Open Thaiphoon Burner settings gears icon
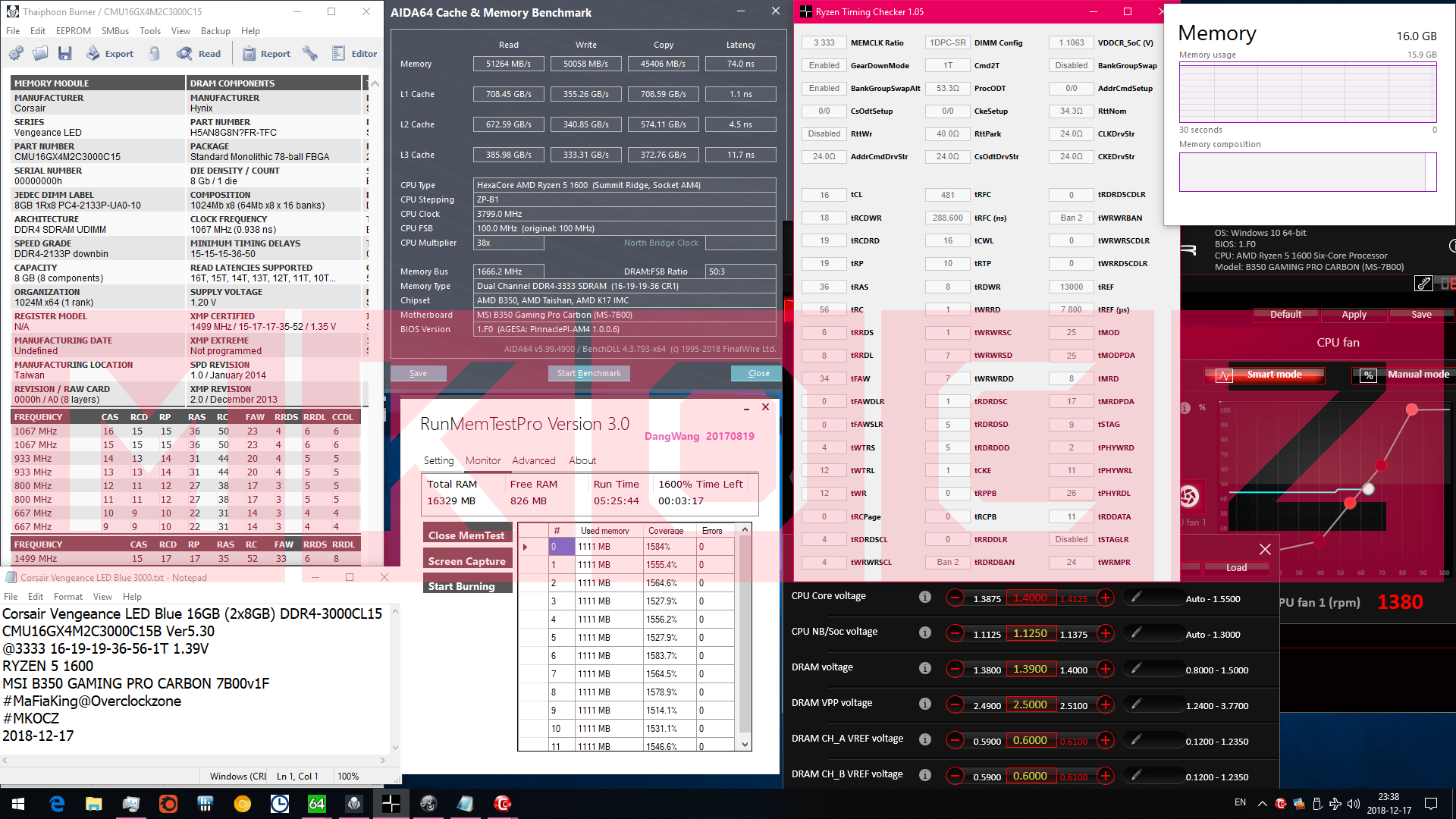1456x819 pixels. pos(16,54)
